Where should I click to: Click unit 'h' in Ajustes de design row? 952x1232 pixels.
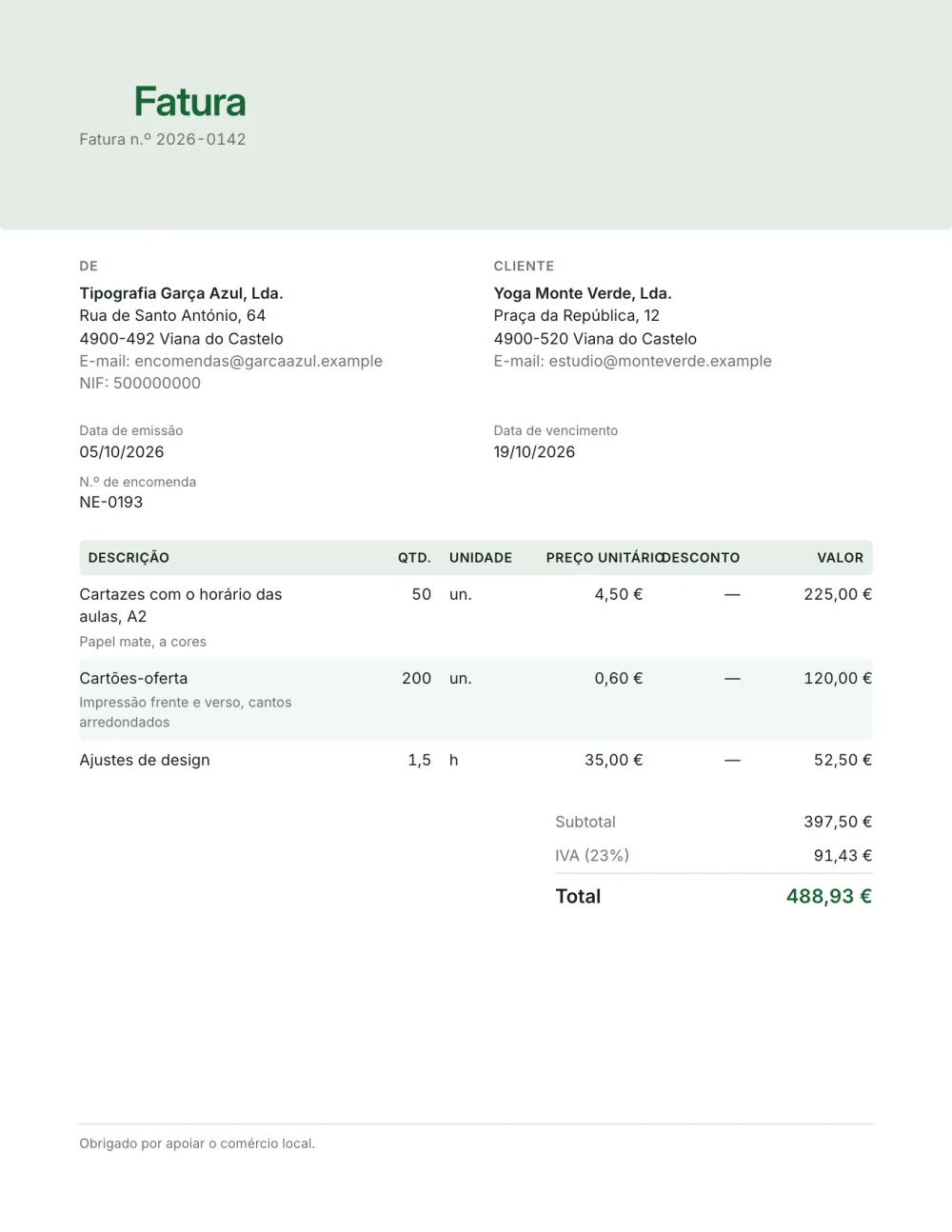click(454, 760)
